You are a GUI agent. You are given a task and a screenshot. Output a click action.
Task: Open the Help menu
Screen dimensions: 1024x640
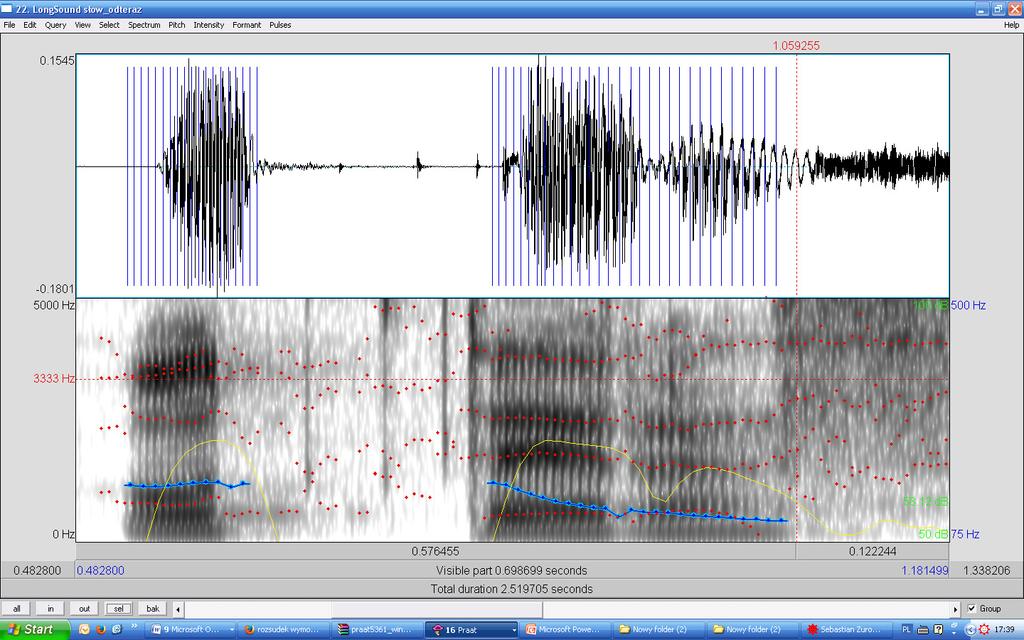pos(1011,25)
